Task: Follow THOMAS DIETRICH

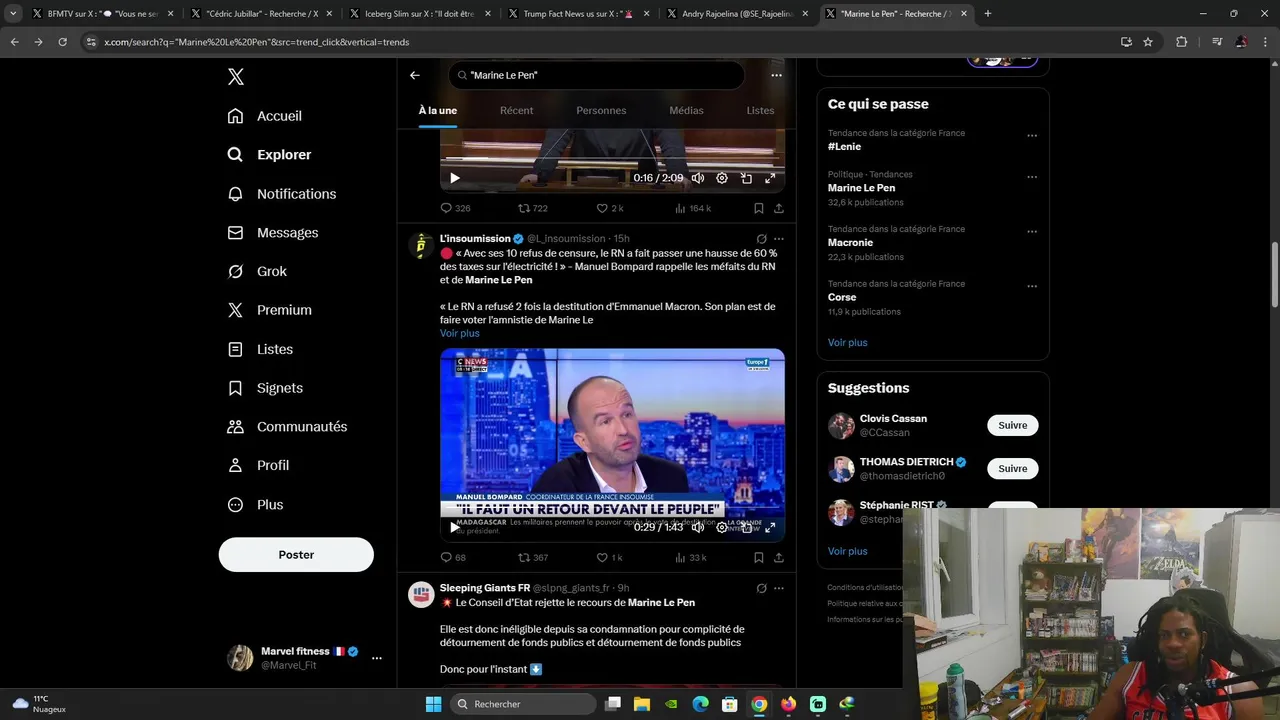Action: (1013, 468)
